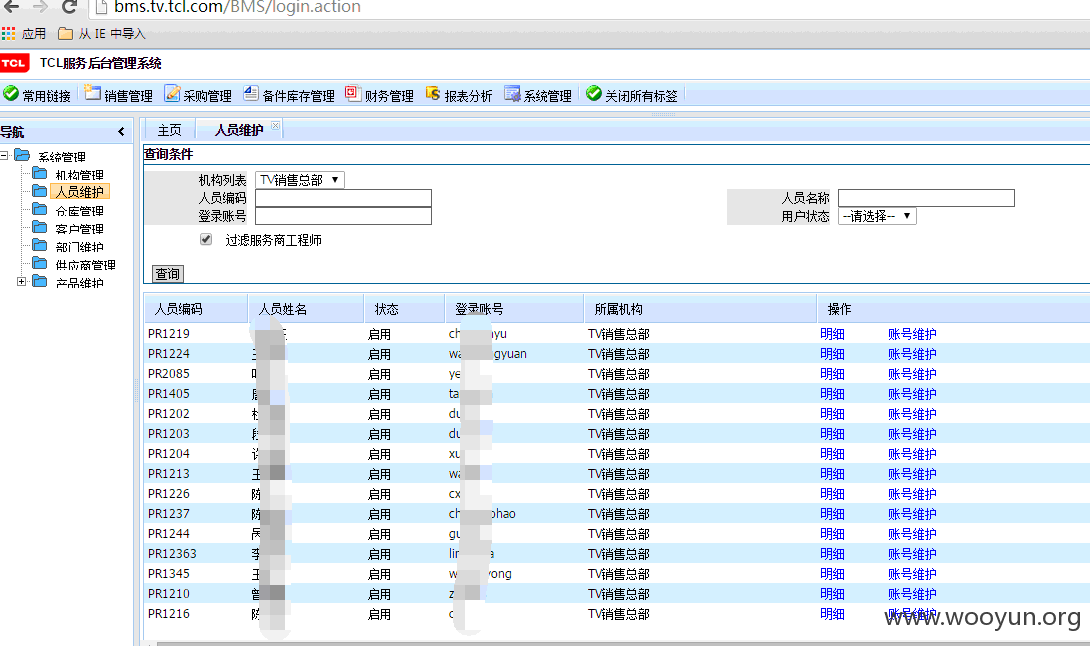1090x646 pixels.
Task: Click the 产品维护 folder icon
Action: 40,282
